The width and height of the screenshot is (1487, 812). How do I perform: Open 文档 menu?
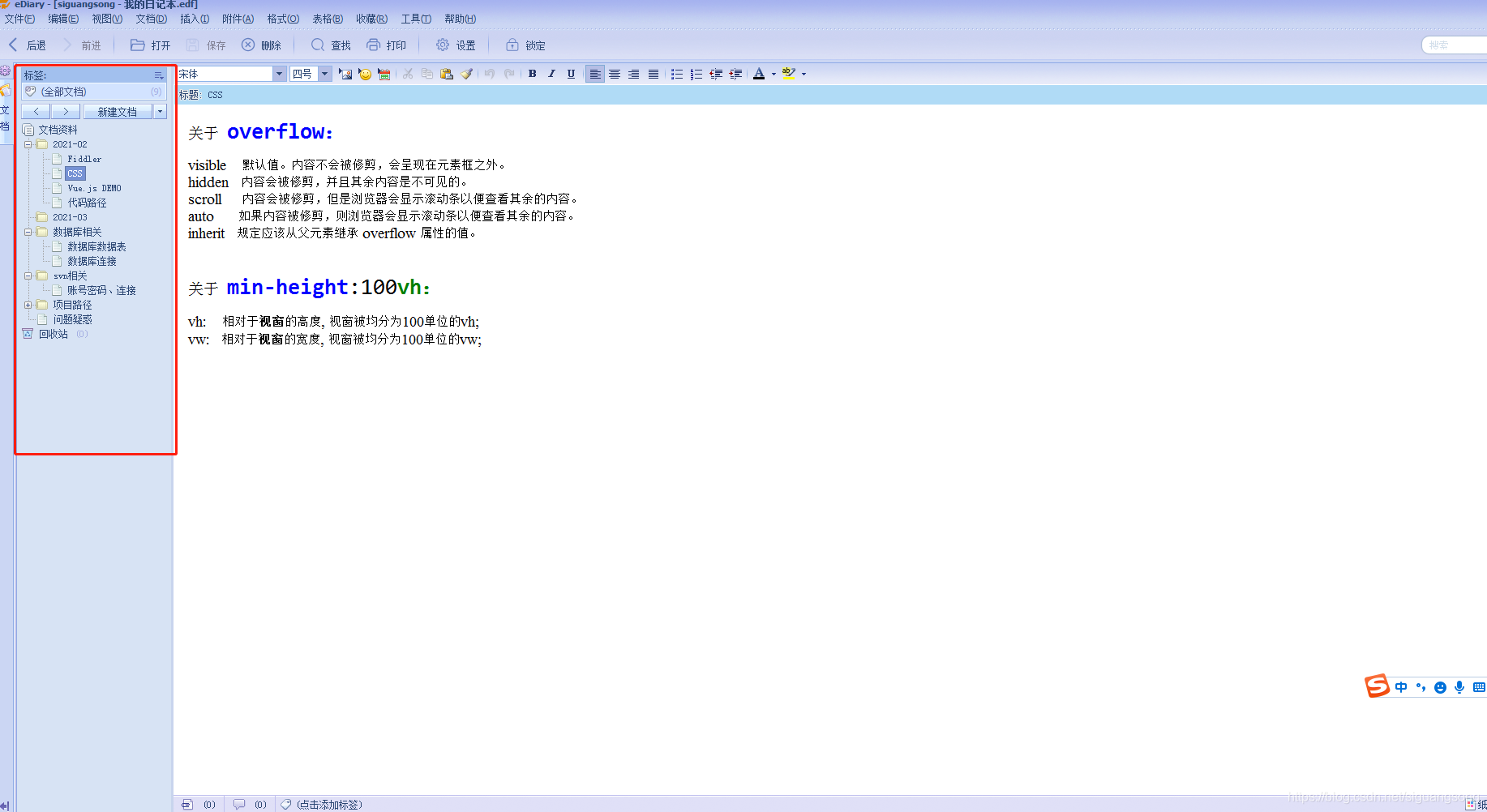coord(151,19)
